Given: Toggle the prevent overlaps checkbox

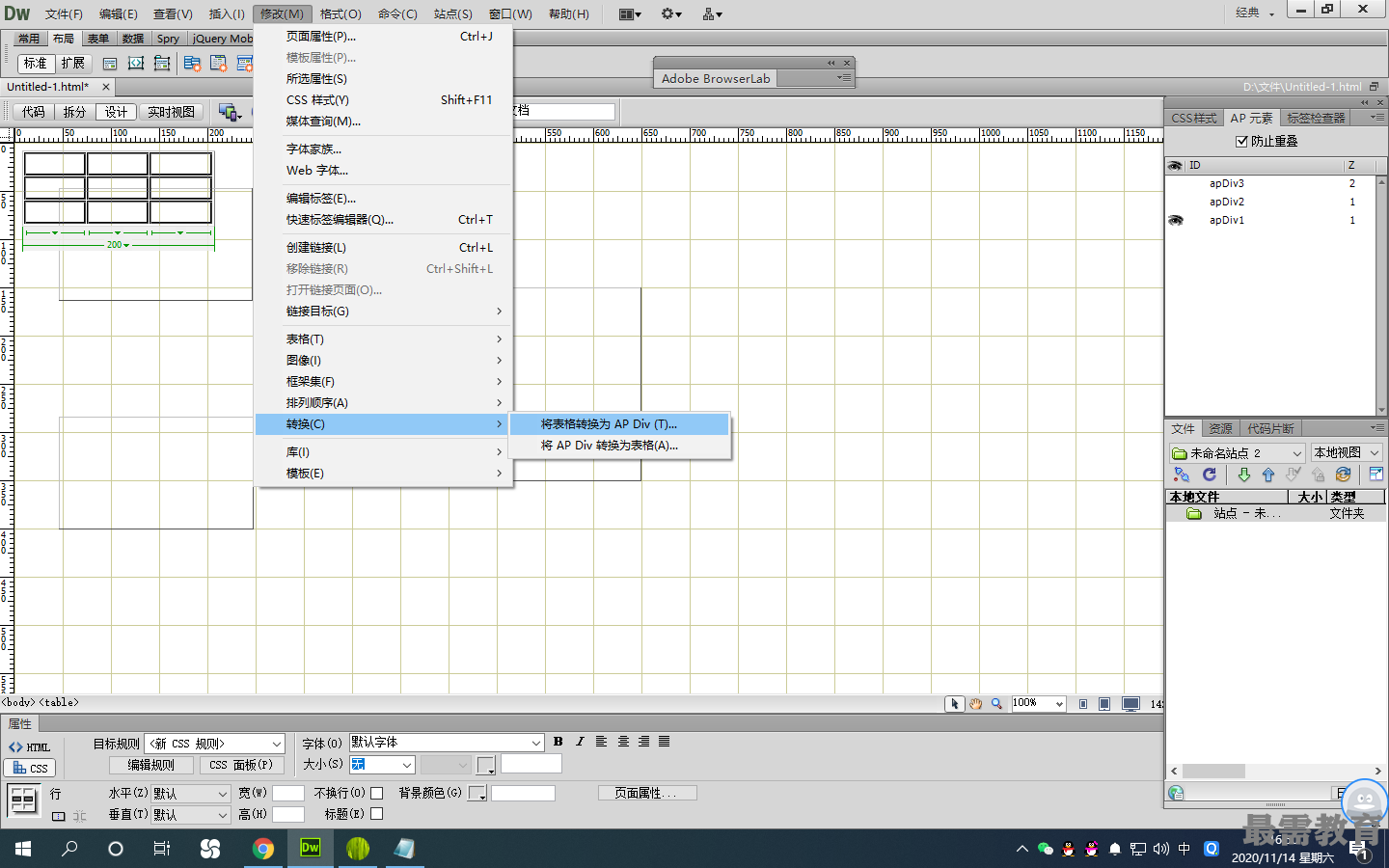Looking at the screenshot, I should tap(1242, 141).
